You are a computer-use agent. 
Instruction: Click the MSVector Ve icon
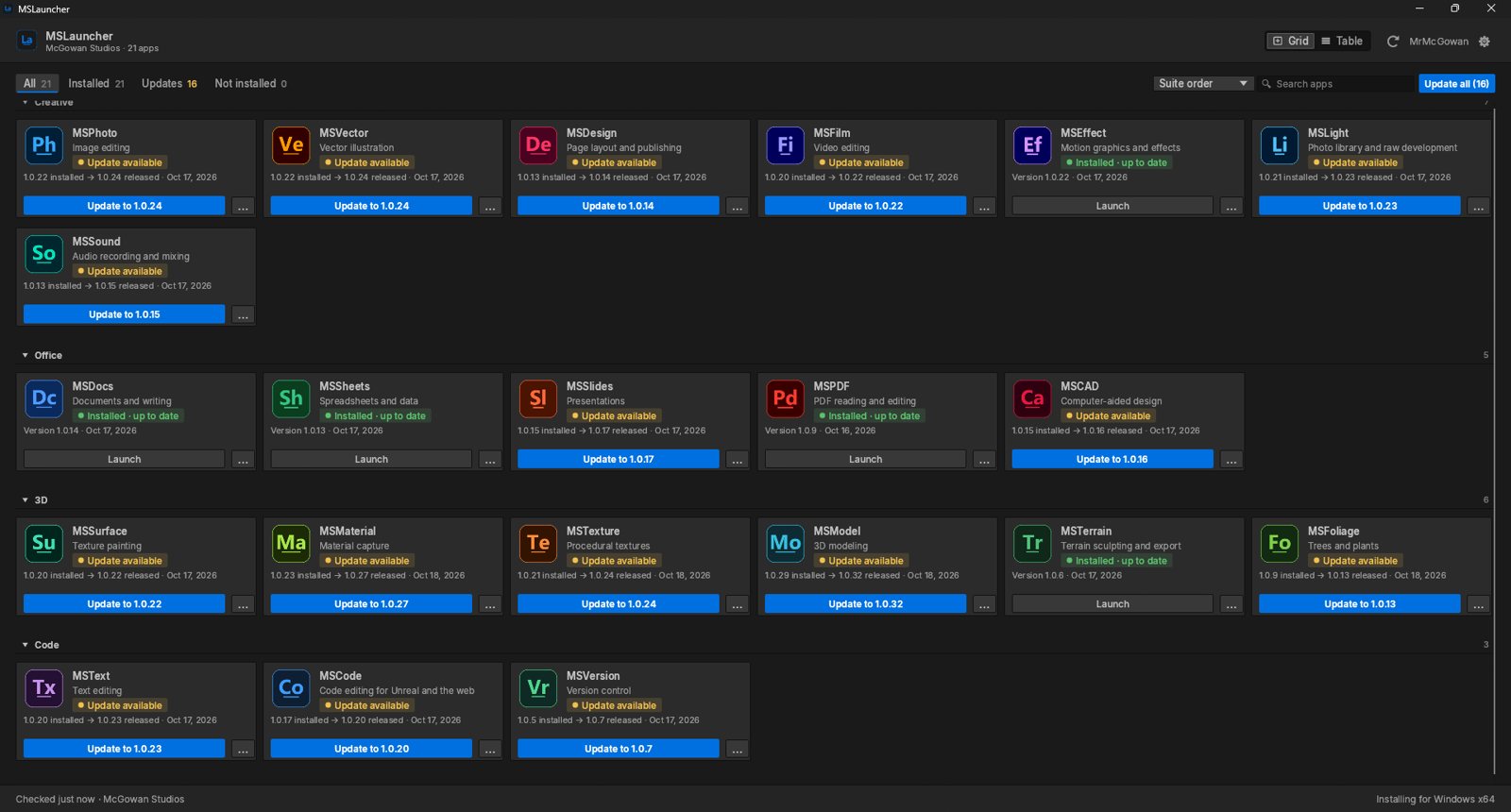point(291,144)
